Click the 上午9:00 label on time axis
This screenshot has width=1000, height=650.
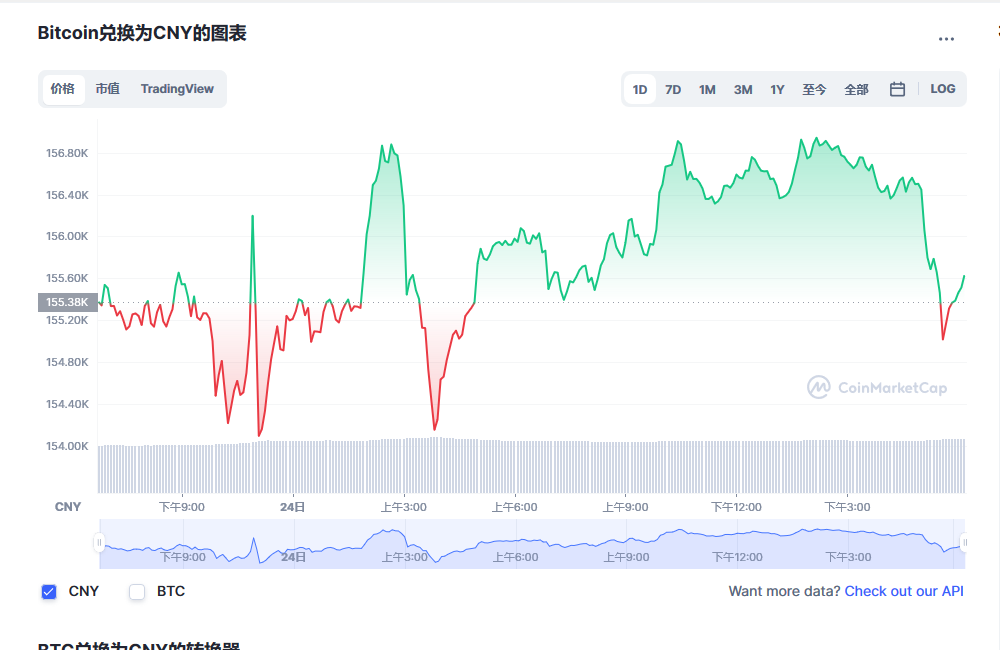point(626,507)
